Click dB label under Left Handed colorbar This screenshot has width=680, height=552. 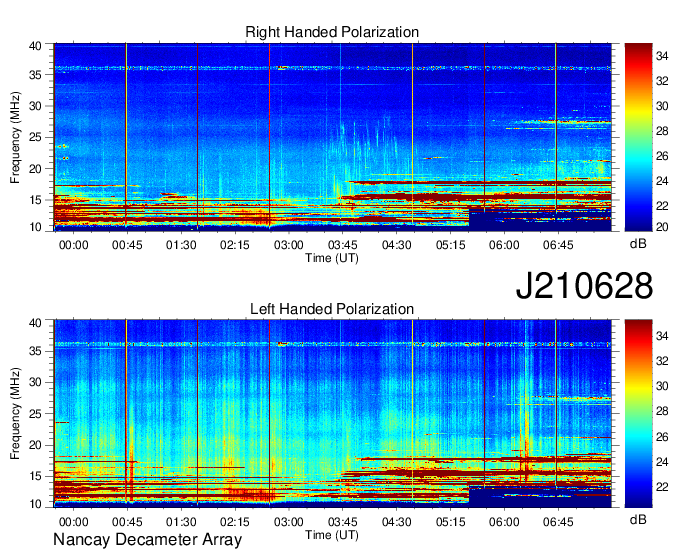[x=638, y=519]
